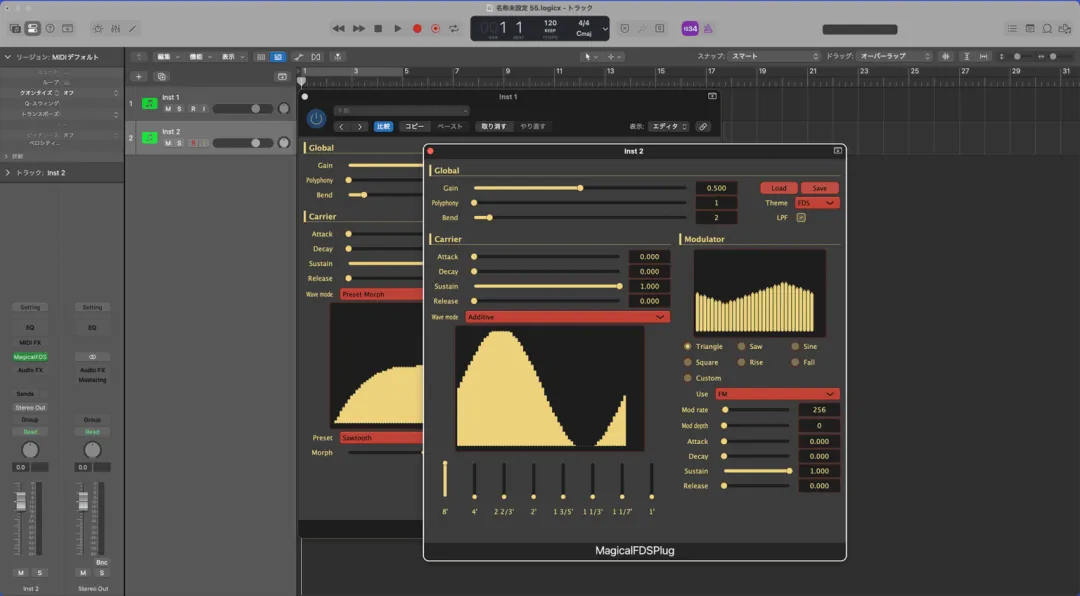Click the Inst 2 green instrument icon
This screenshot has width=1080, height=596.
tap(149, 138)
